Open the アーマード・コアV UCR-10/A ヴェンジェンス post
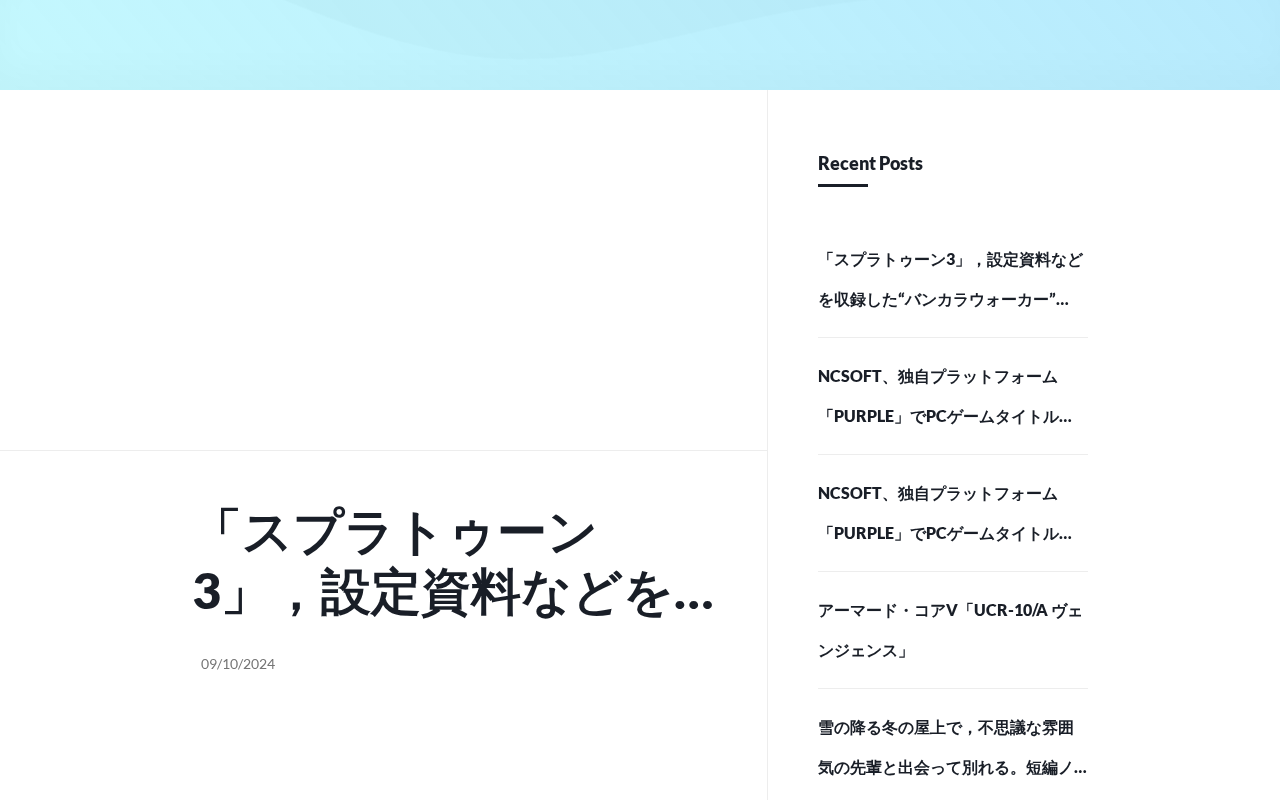Screen dimensions: 1280x800 click(x=952, y=630)
